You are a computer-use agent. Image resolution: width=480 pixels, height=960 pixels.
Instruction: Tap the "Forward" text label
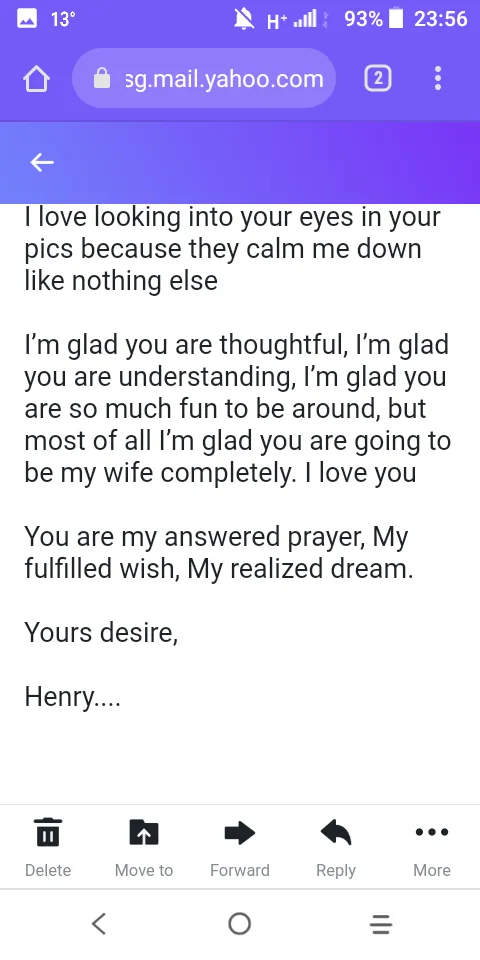coord(239,870)
